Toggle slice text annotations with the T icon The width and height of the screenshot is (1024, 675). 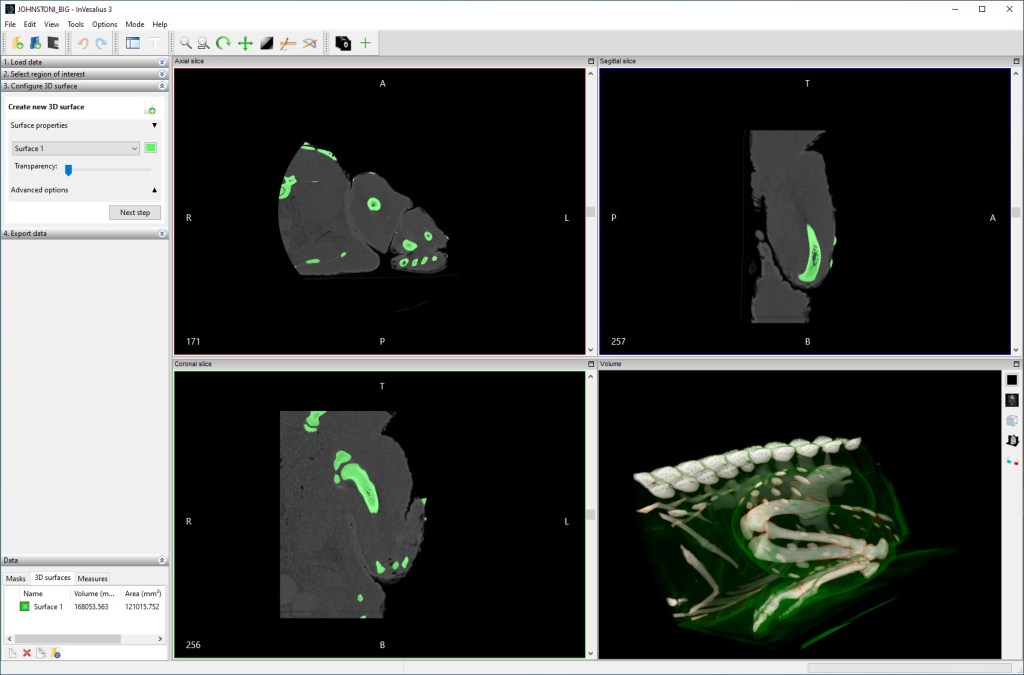pyautogui.click(x=154, y=43)
